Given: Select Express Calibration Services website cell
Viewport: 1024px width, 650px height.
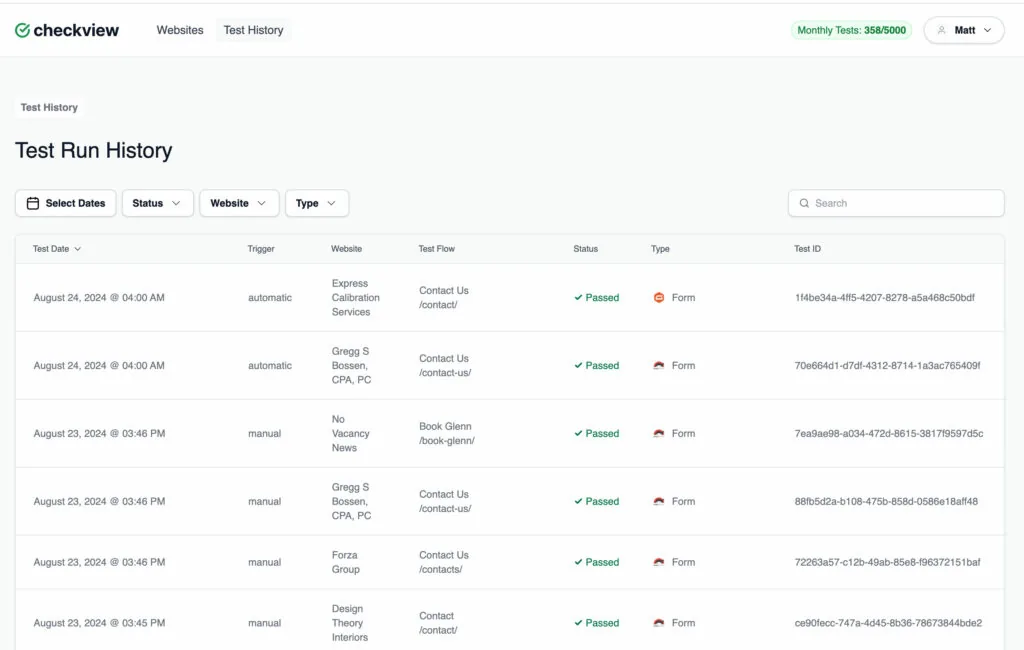Looking at the screenshot, I should pyautogui.click(x=355, y=297).
